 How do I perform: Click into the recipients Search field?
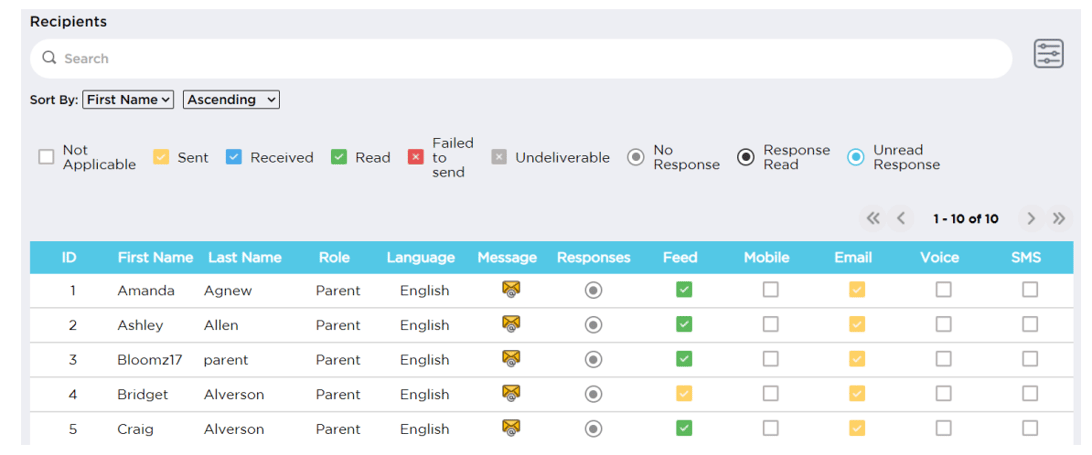[521, 59]
